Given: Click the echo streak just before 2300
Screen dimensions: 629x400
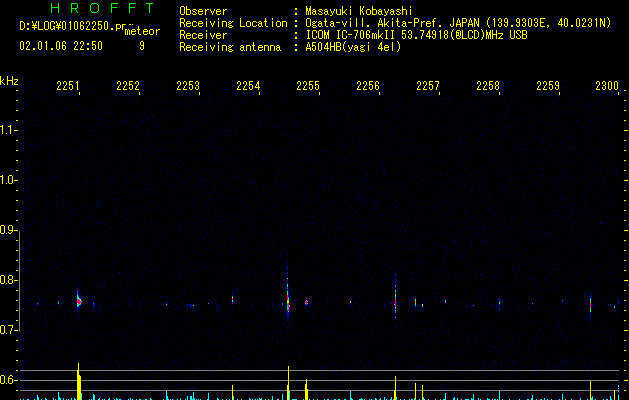Looking at the screenshot, I should point(590,305).
